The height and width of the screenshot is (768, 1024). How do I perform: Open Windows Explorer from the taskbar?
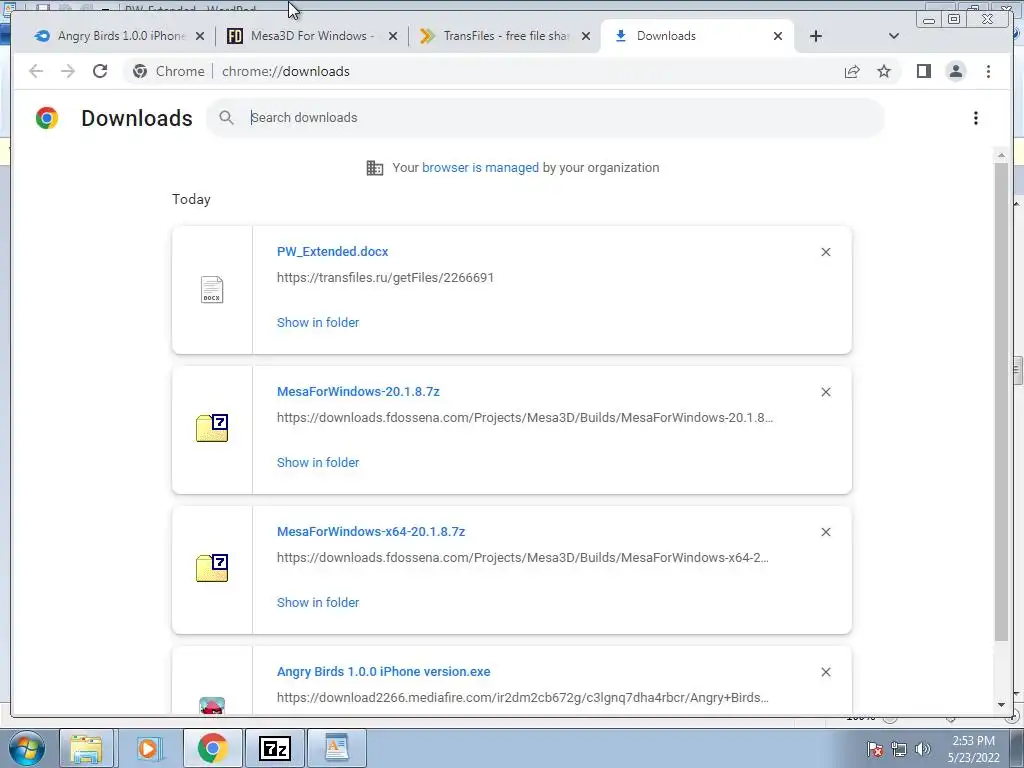(86, 748)
